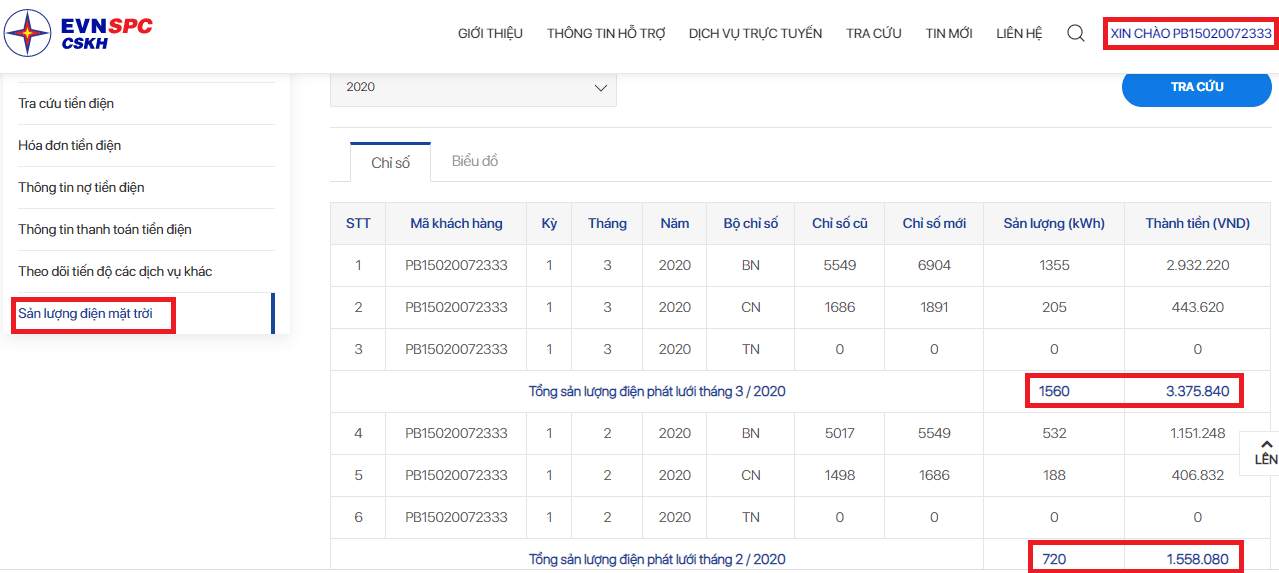Viewport: 1279px width, 573px height.
Task: Click total output value 720
Action: click(1054, 559)
